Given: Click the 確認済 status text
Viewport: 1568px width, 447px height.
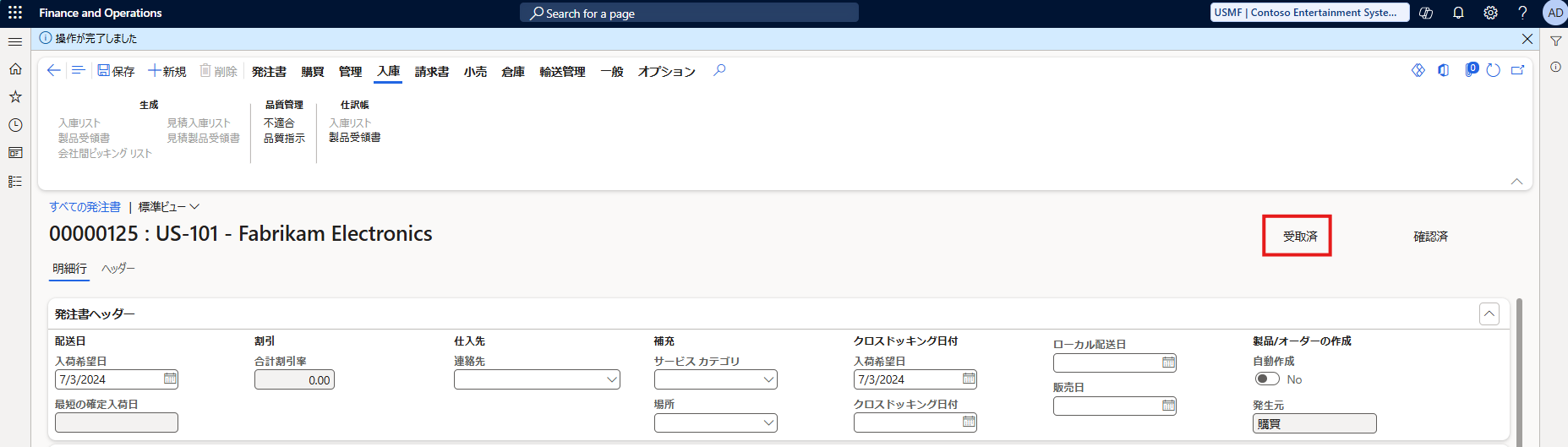Looking at the screenshot, I should (1431, 237).
